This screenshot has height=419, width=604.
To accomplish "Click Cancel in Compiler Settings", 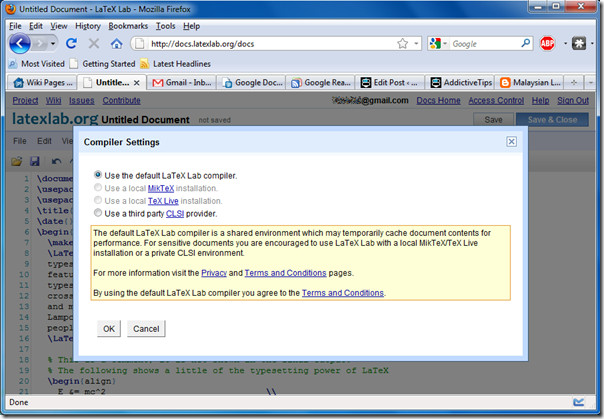I will pos(146,328).
